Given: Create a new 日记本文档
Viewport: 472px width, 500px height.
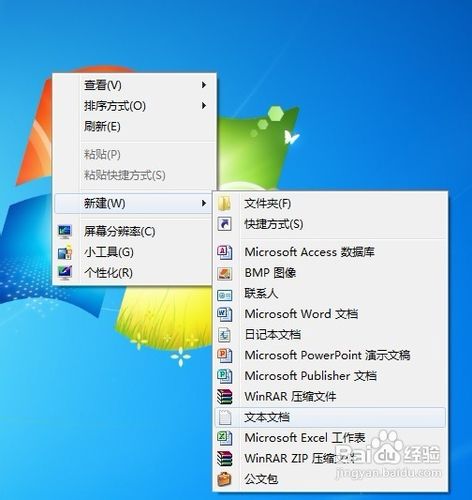Looking at the screenshot, I should click(x=330, y=335).
